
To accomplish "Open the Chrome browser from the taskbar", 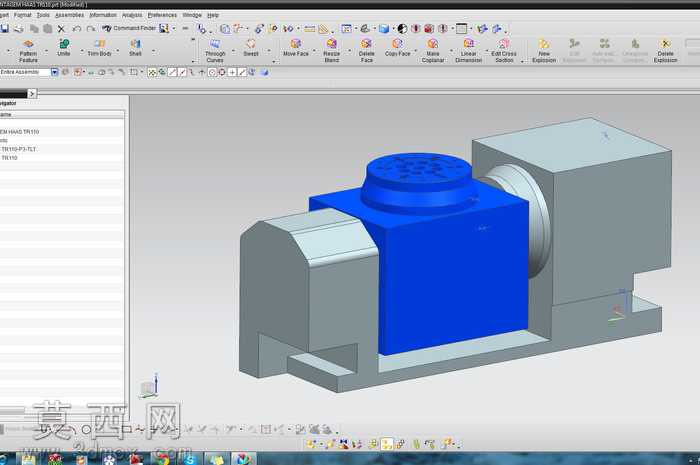I will [x=164, y=459].
